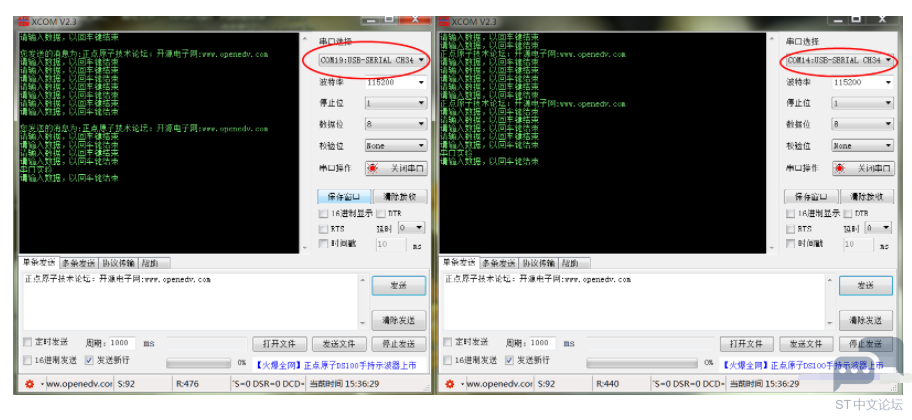Open 帮助 tab in COM14 window
This screenshot has width=912, height=420.
click(574, 263)
